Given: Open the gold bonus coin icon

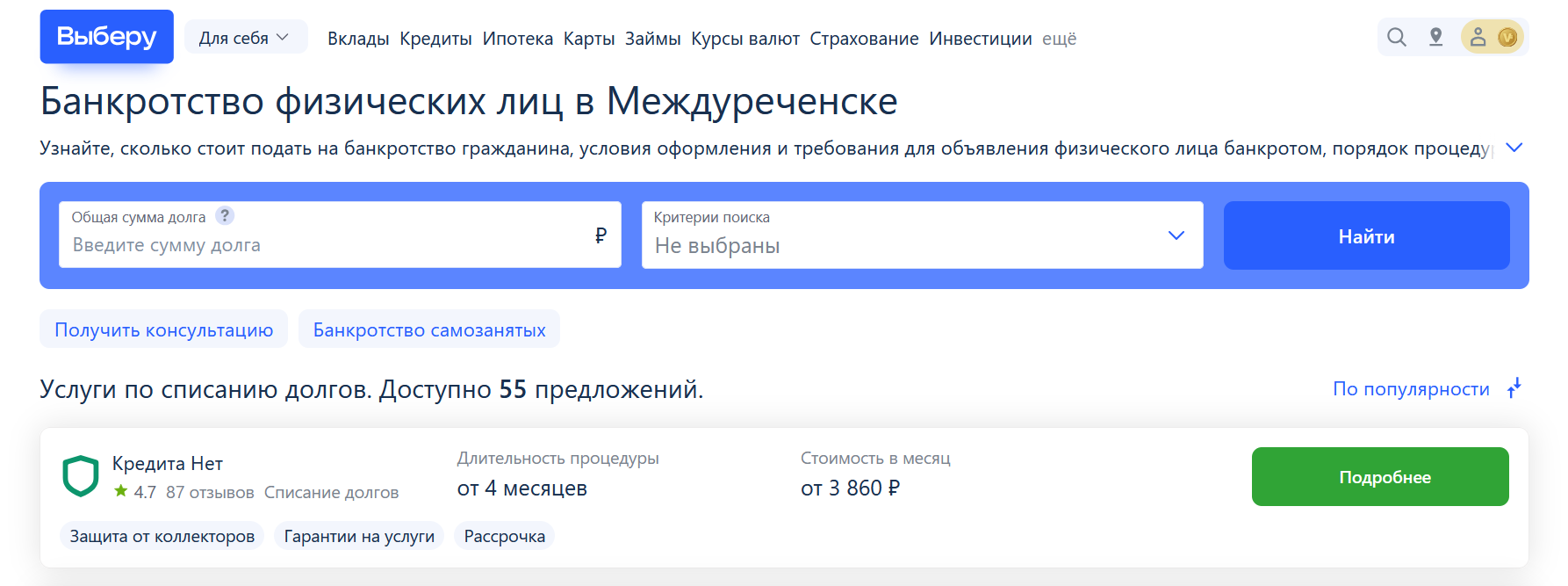Looking at the screenshot, I should [x=1507, y=37].
